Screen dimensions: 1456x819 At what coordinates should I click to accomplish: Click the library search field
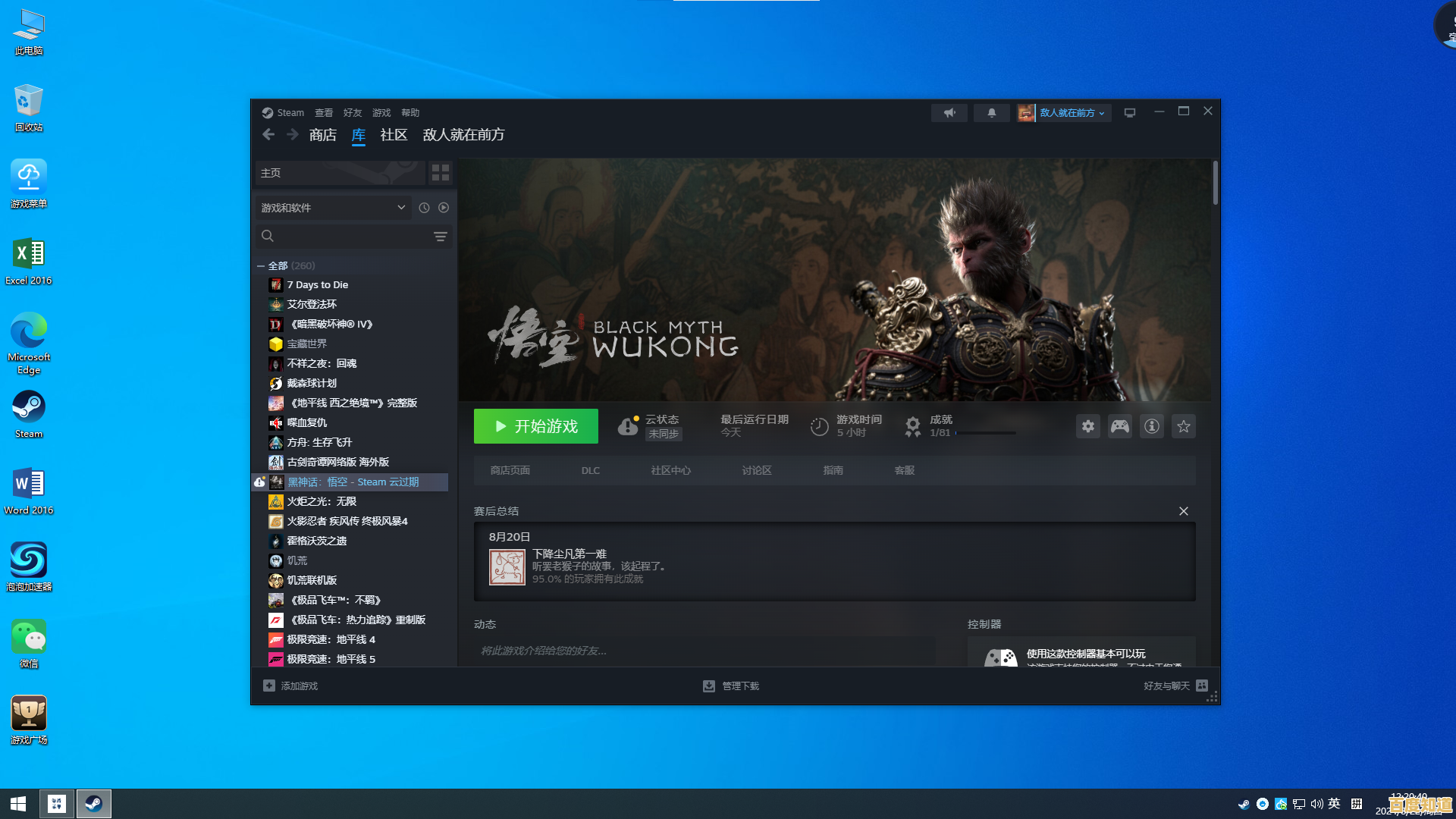tap(349, 237)
